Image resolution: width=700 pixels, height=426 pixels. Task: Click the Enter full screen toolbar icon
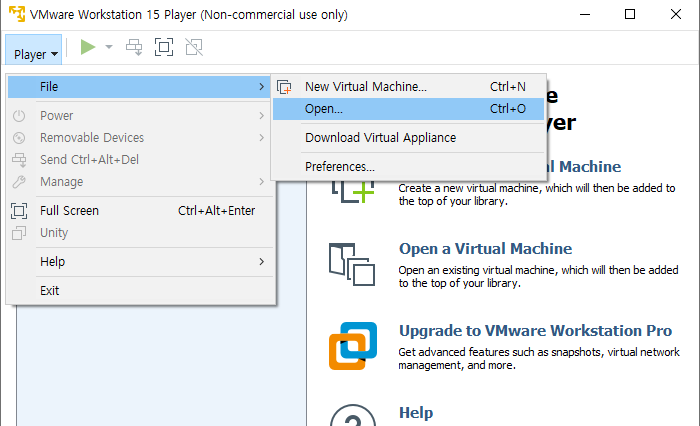pyautogui.click(x=164, y=47)
